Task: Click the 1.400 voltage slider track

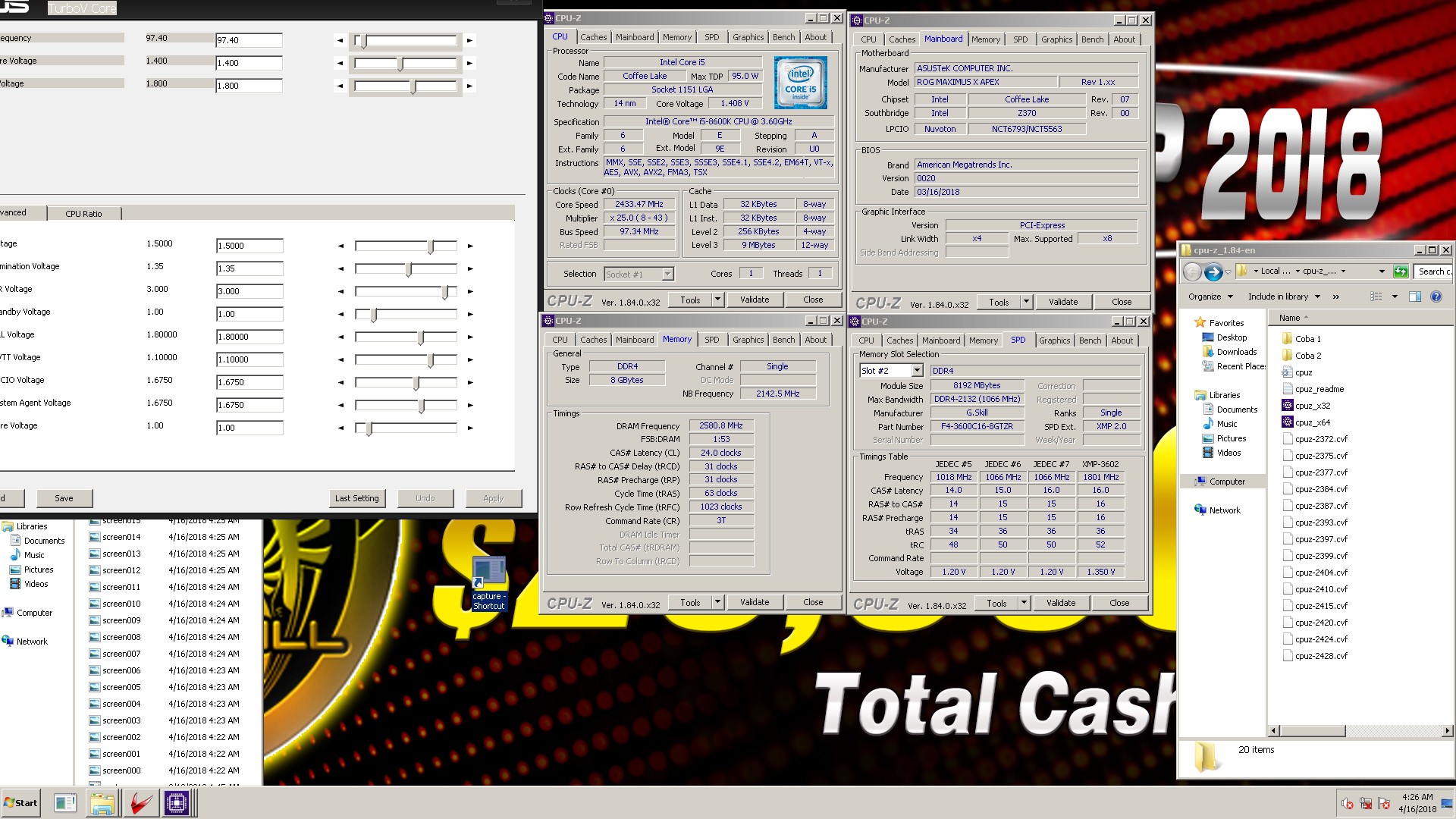Action: click(x=406, y=64)
